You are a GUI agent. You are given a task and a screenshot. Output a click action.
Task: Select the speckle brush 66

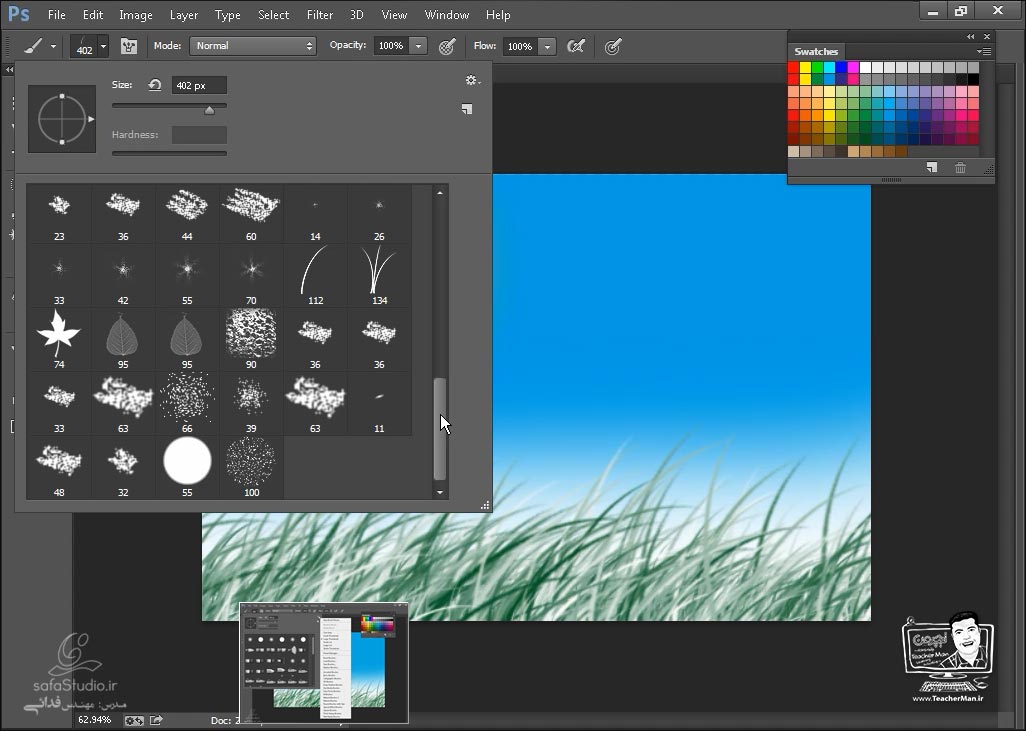coord(187,403)
